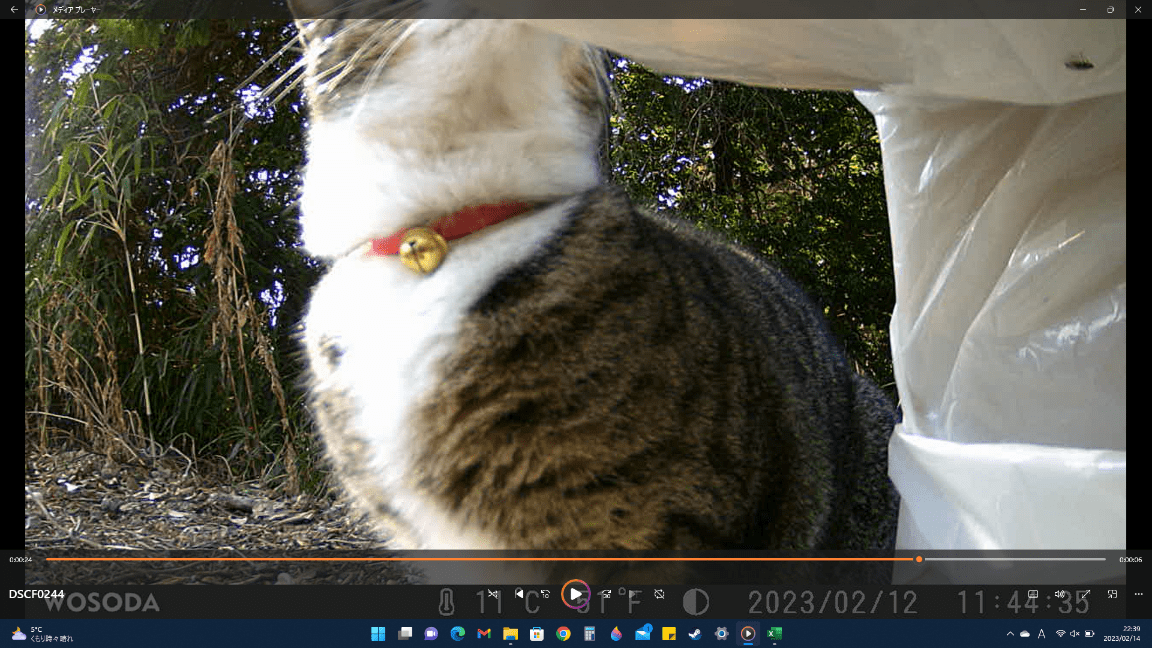Open File Explorer from the taskbar
This screenshot has width=1152, height=648.
coord(511,633)
